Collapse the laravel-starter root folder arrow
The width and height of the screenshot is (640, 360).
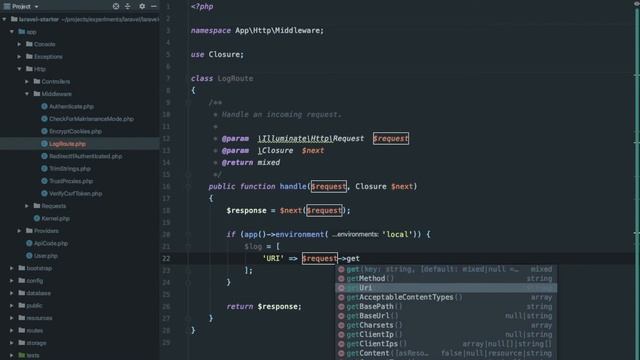pos(4,19)
